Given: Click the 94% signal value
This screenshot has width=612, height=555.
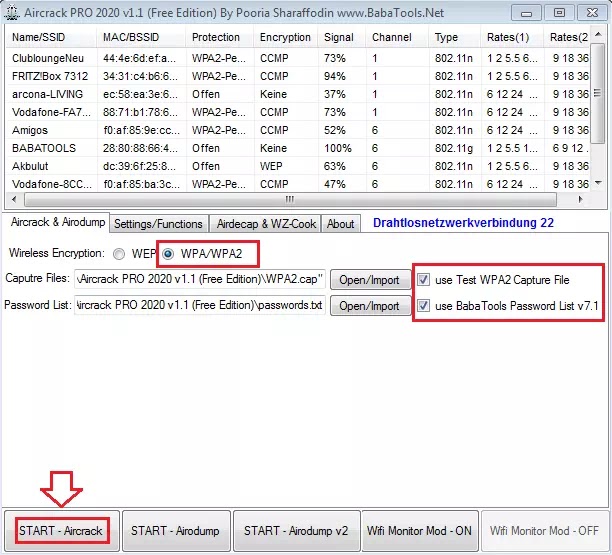Looking at the screenshot, I should click(334, 76).
